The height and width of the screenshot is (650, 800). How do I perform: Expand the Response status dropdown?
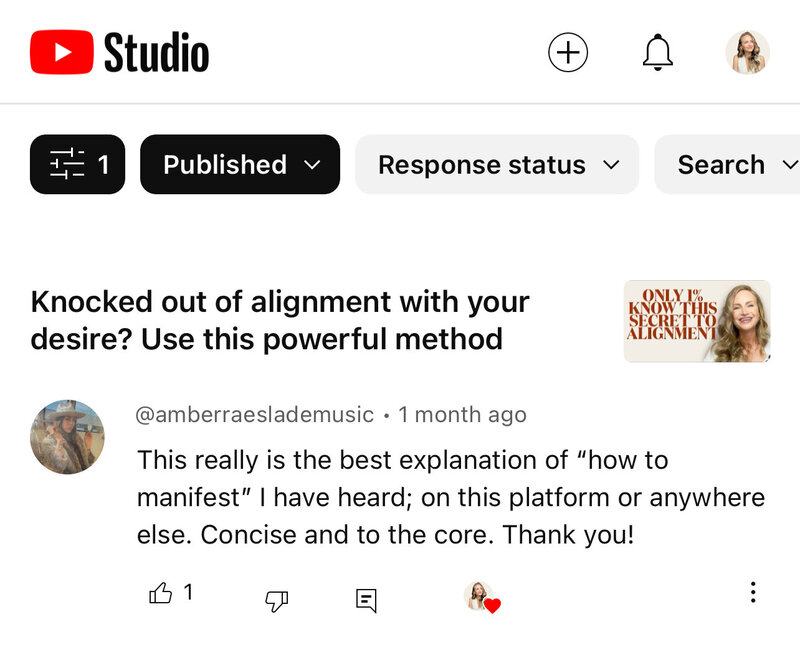tap(497, 164)
